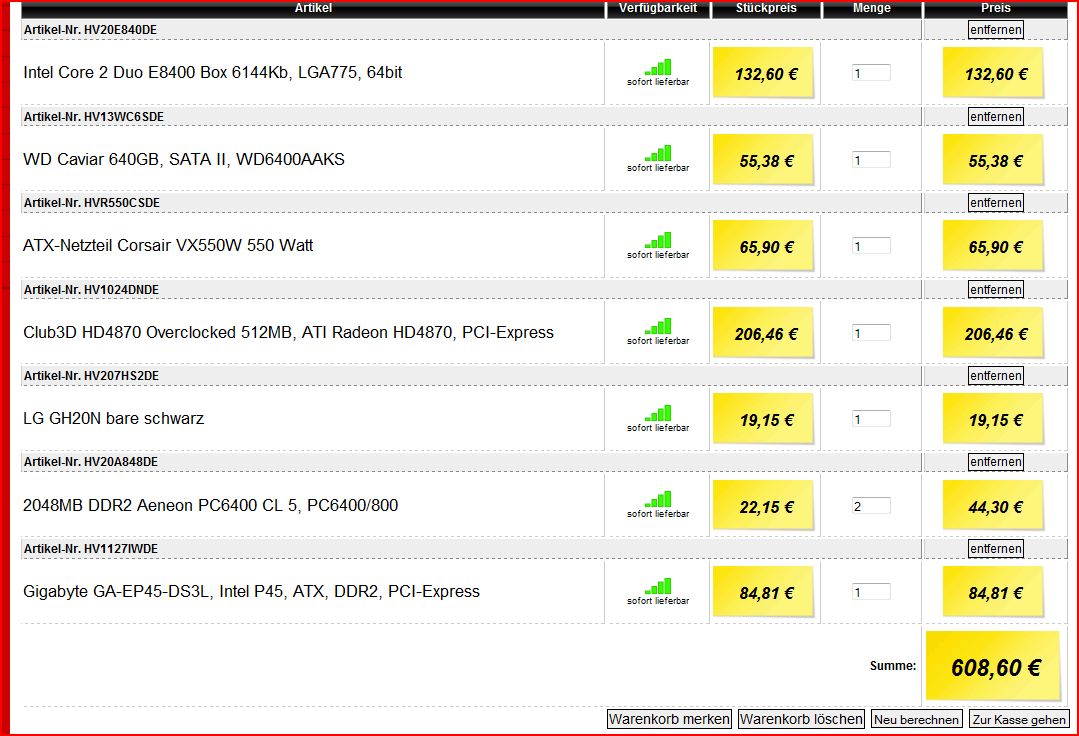Viewport: 1079px width, 736px height.
Task: Focus quantity field for Corsair VX550W
Action: [x=871, y=246]
